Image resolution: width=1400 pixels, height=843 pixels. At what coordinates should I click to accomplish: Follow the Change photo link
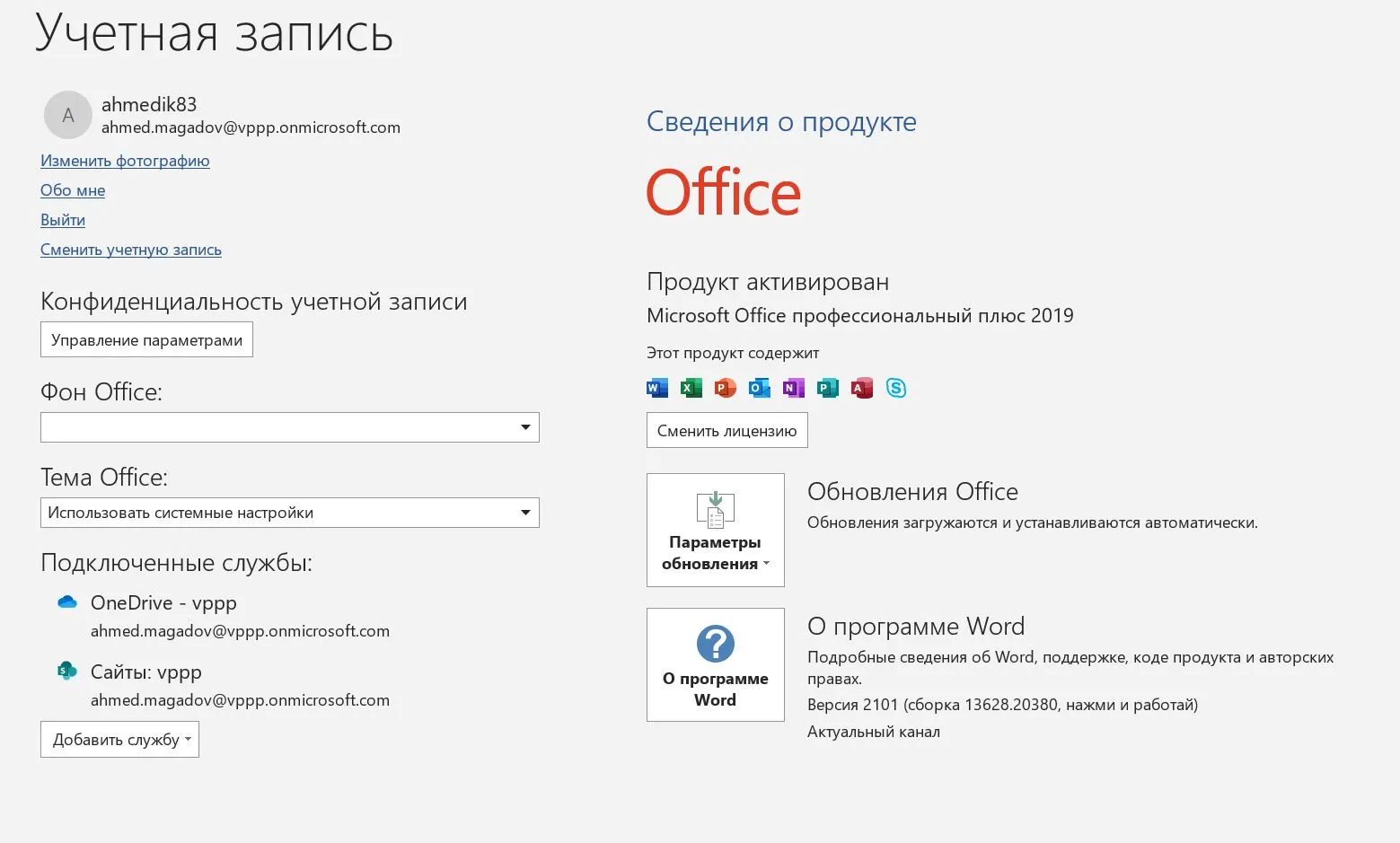click(x=125, y=161)
